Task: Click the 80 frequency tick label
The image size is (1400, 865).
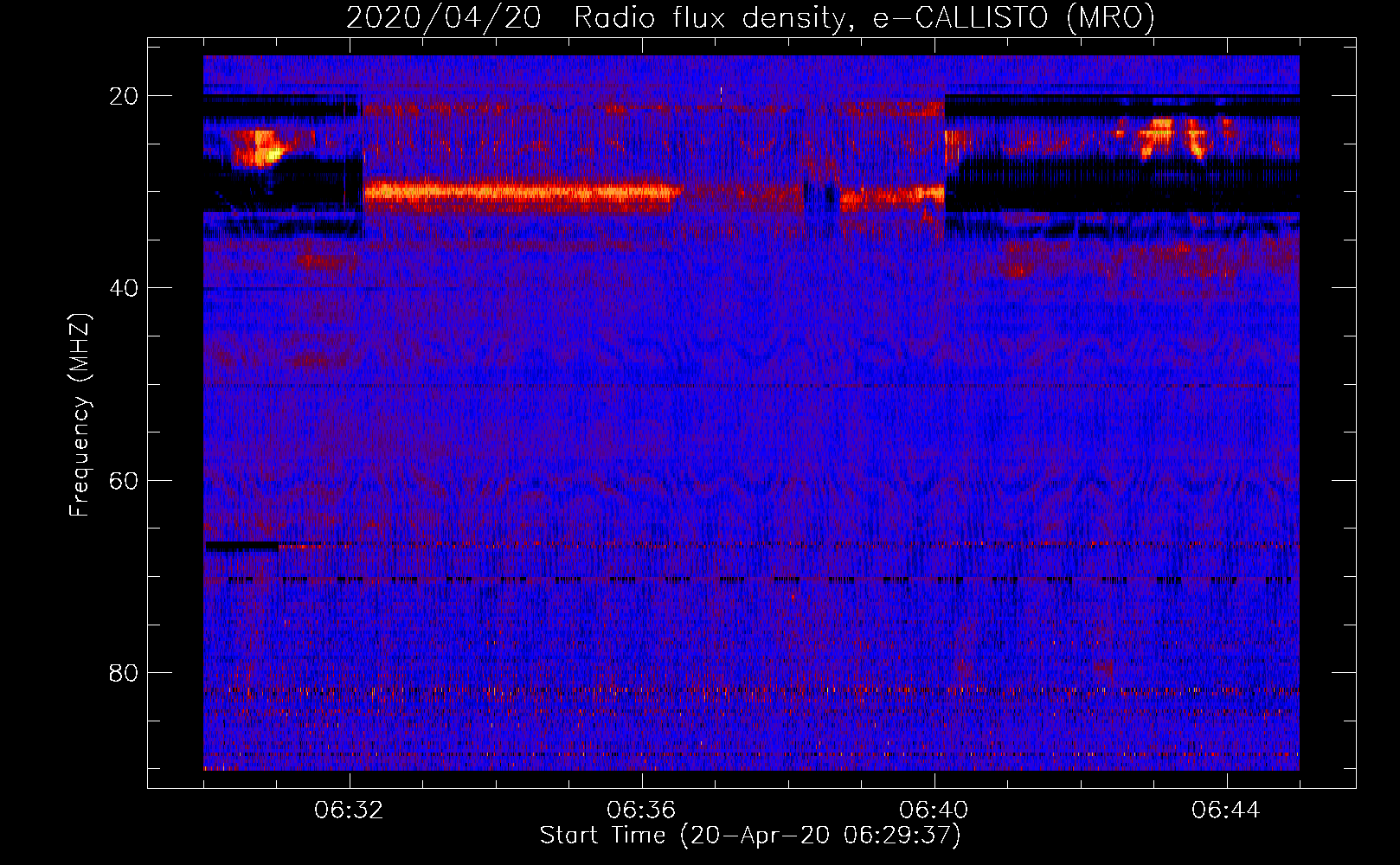Action: click(x=124, y=672)
